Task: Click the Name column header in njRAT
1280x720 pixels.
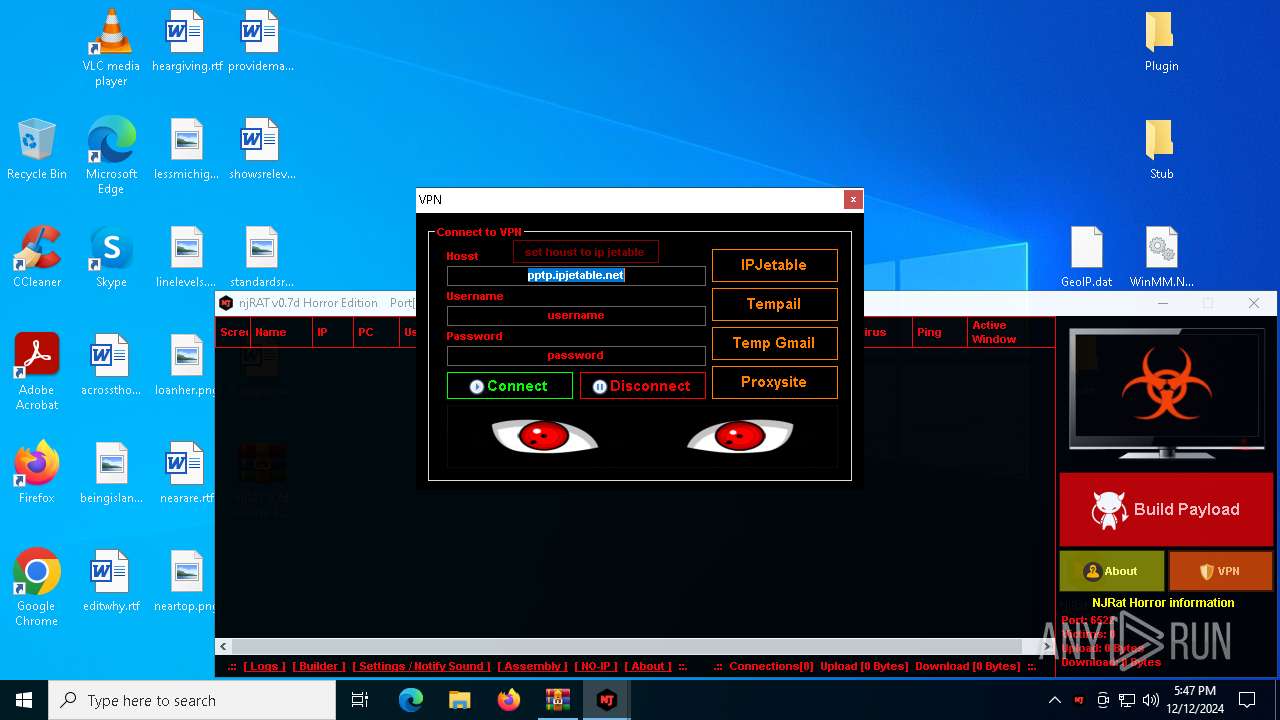Action: coord(281,332)
